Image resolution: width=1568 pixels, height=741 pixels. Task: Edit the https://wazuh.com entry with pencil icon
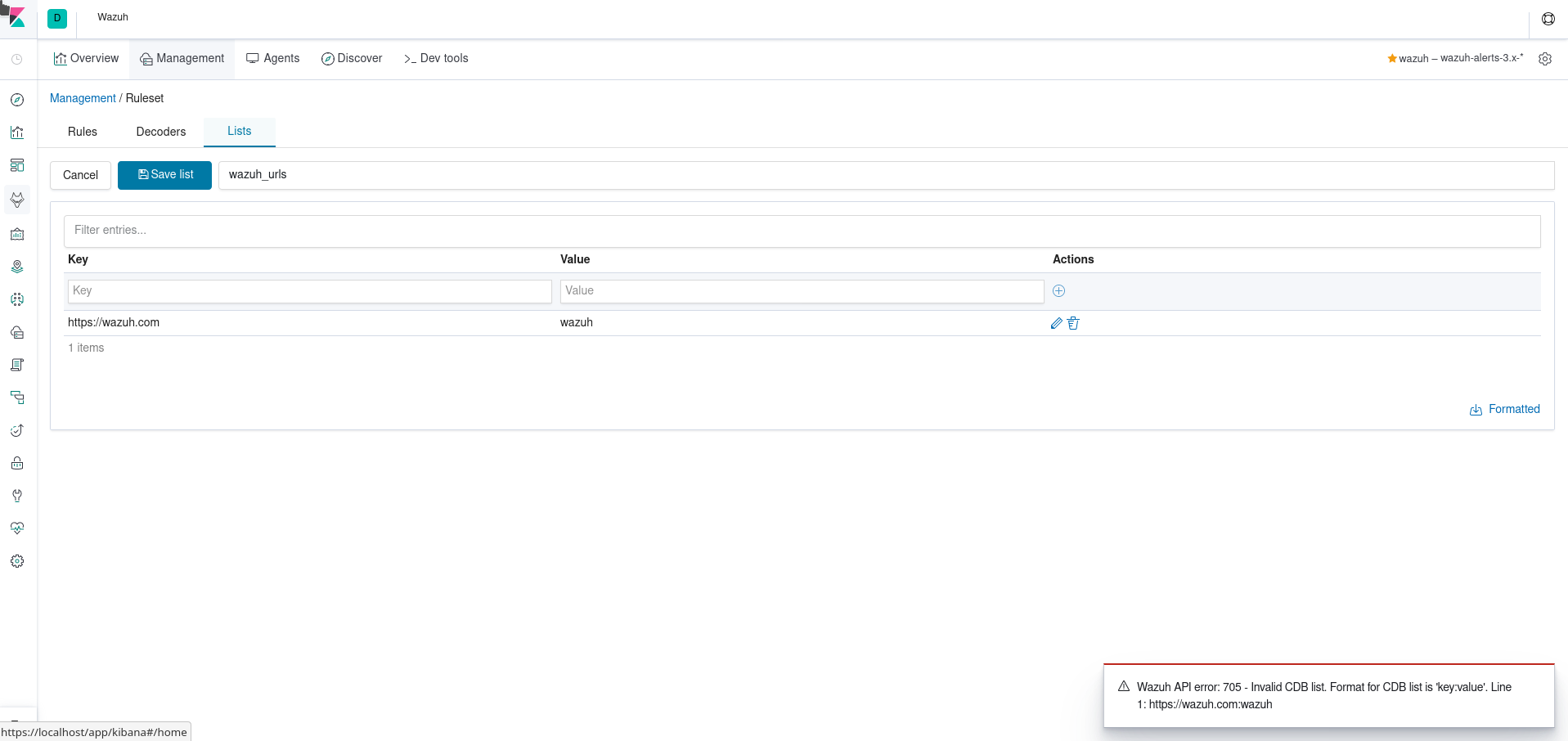pyautogui.click(x=1055, y=323)
